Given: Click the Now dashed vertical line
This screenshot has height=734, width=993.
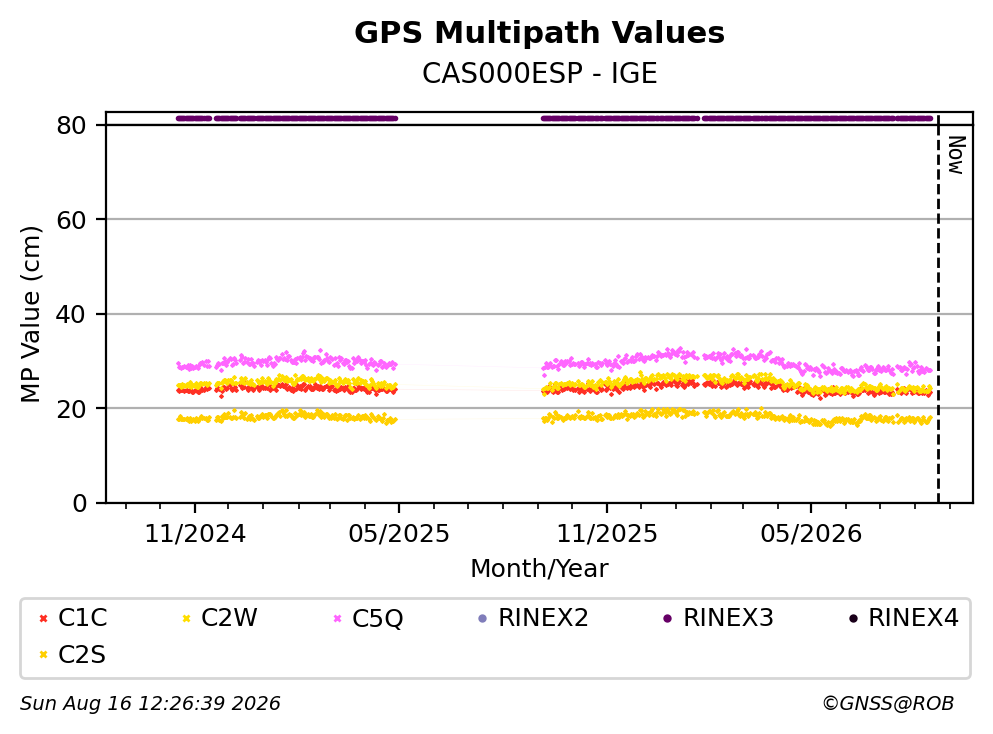Looking at the screenshot, I should coord(938,310).
